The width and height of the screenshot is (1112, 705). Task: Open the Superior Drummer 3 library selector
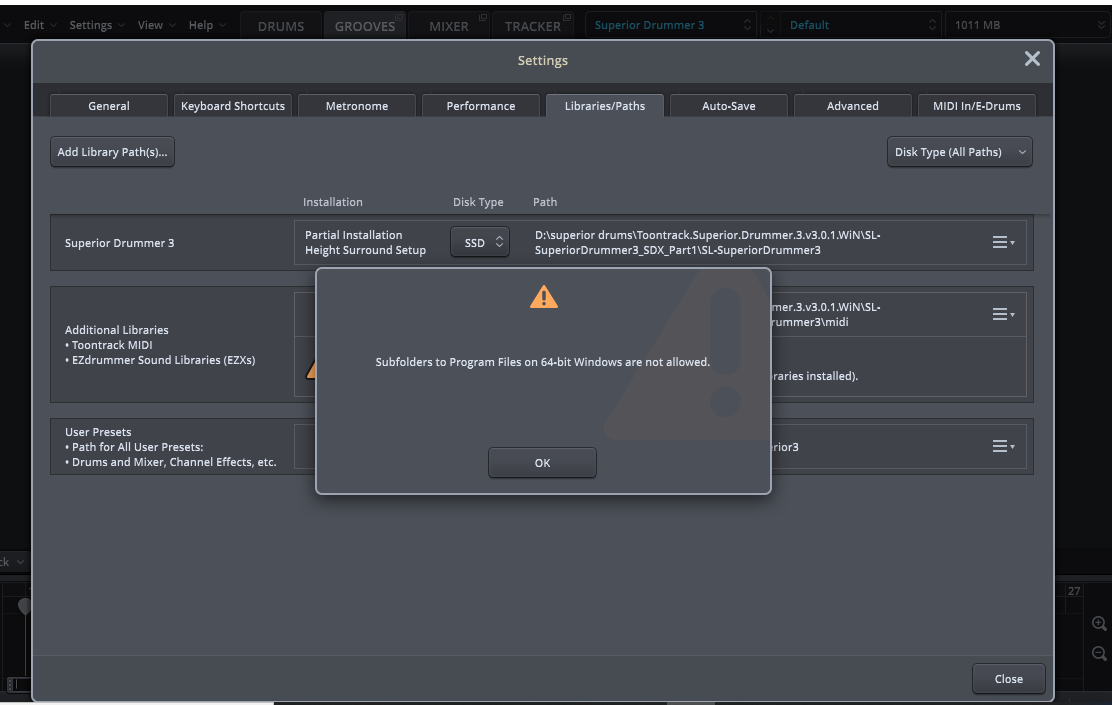click(x=671, y=25)
